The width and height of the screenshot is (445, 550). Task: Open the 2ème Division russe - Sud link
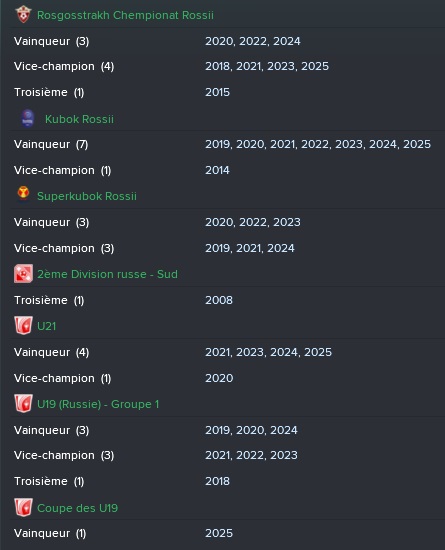(x=107, y=274)
